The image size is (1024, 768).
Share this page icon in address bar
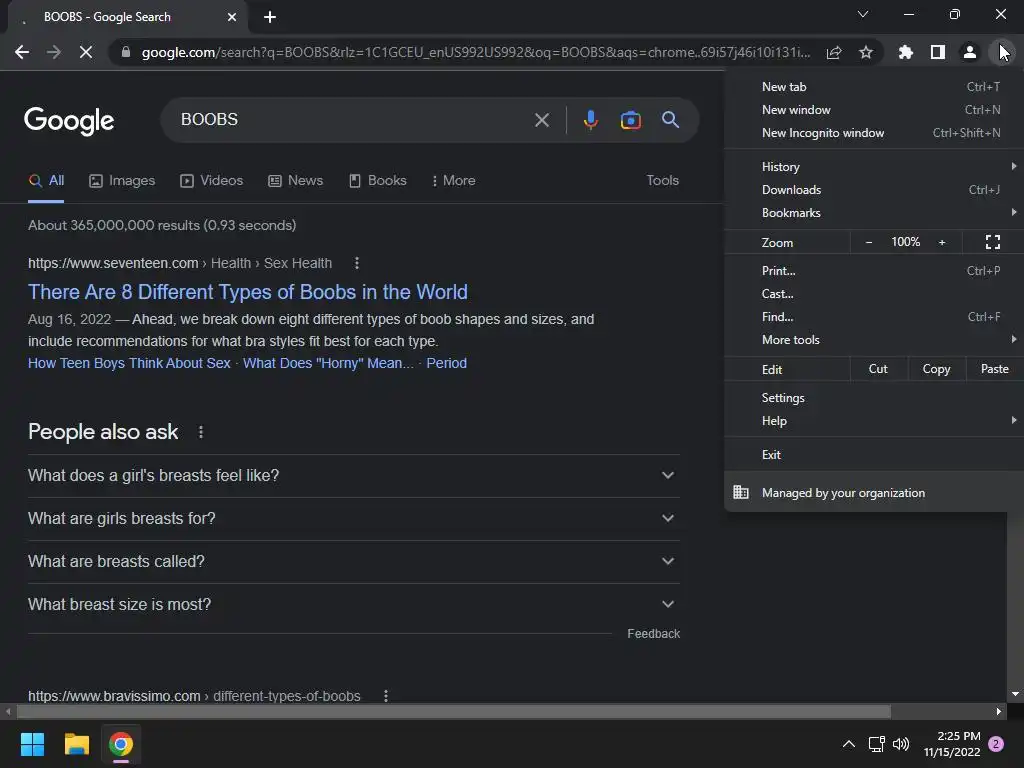click(834, 52)
